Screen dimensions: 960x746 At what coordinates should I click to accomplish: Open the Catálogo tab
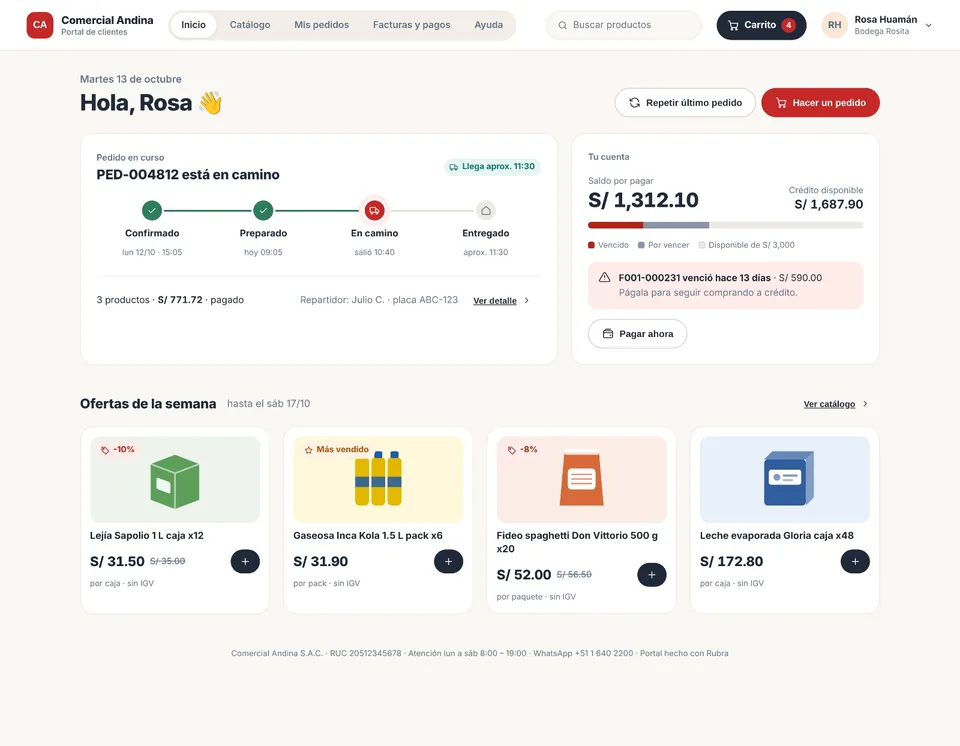tap(250, 25)
